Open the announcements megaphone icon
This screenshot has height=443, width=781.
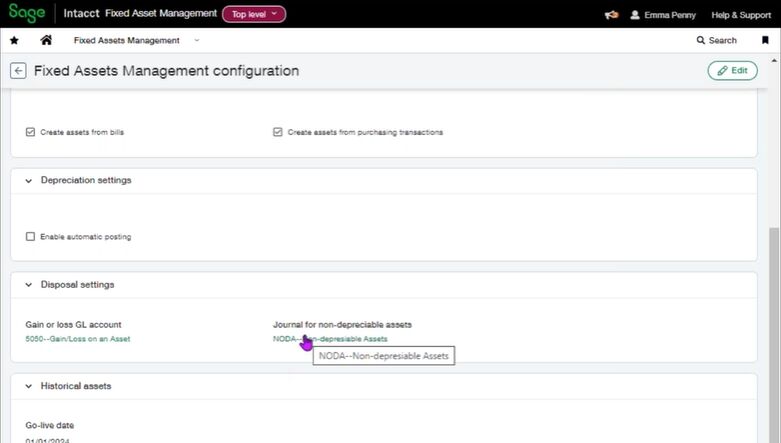coord(612,15)
